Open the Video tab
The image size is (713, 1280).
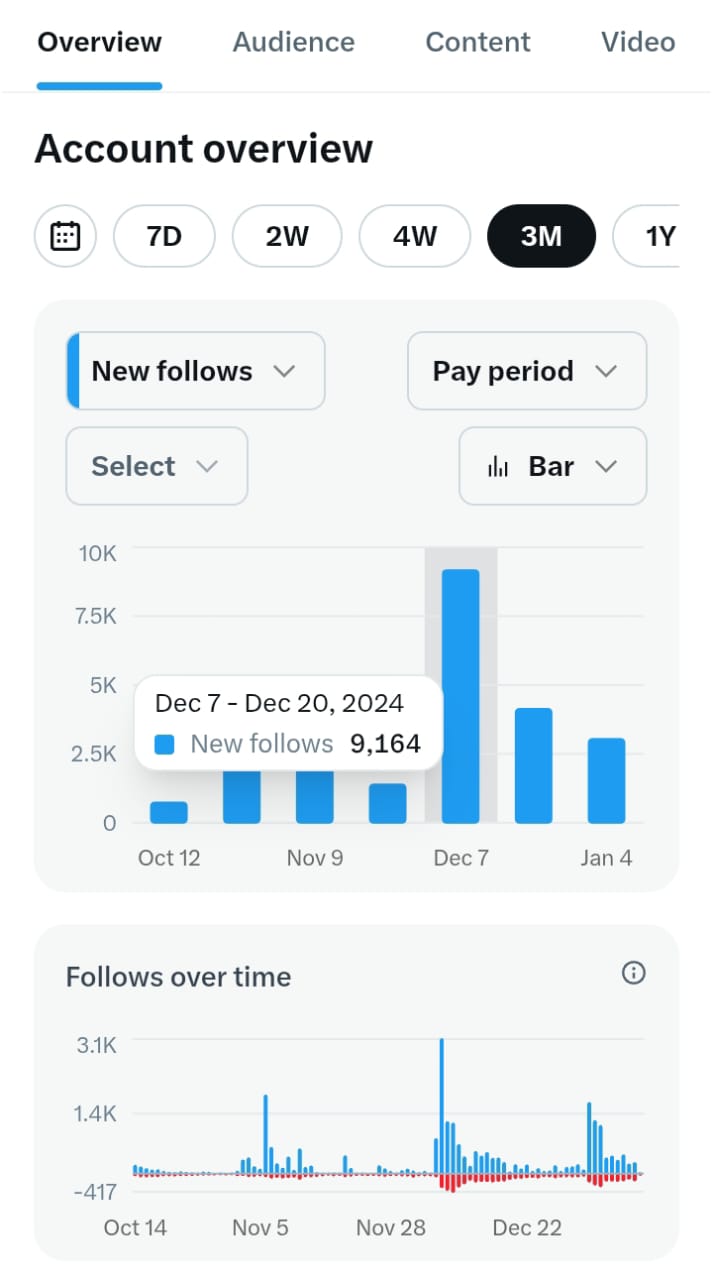pyautogui.click(x=638, y=42)
